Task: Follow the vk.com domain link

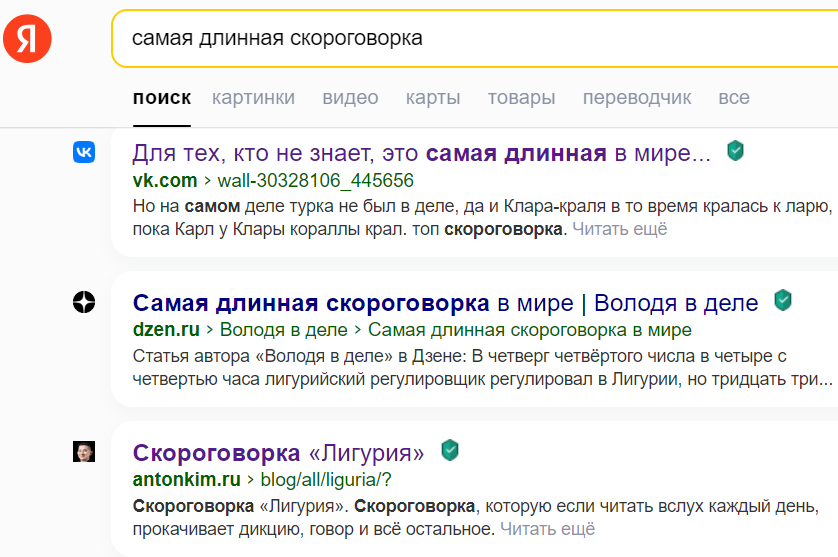Action: click(x=165, y=181)
